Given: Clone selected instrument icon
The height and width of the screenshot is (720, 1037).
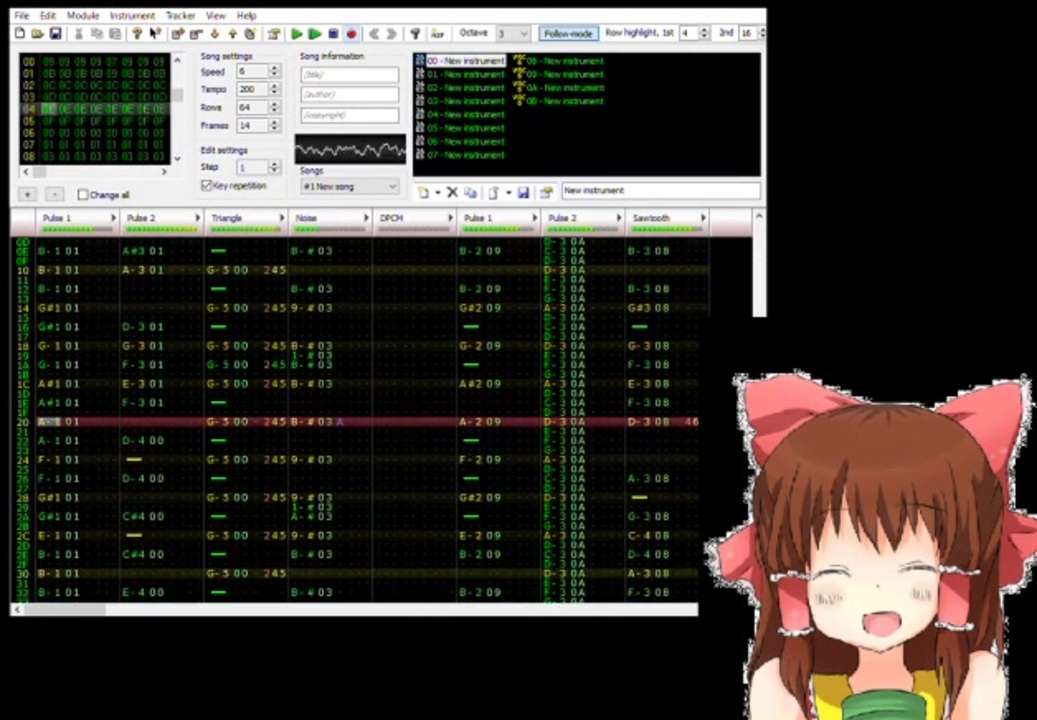Looking at the screenshot, I should pos(470,192).
